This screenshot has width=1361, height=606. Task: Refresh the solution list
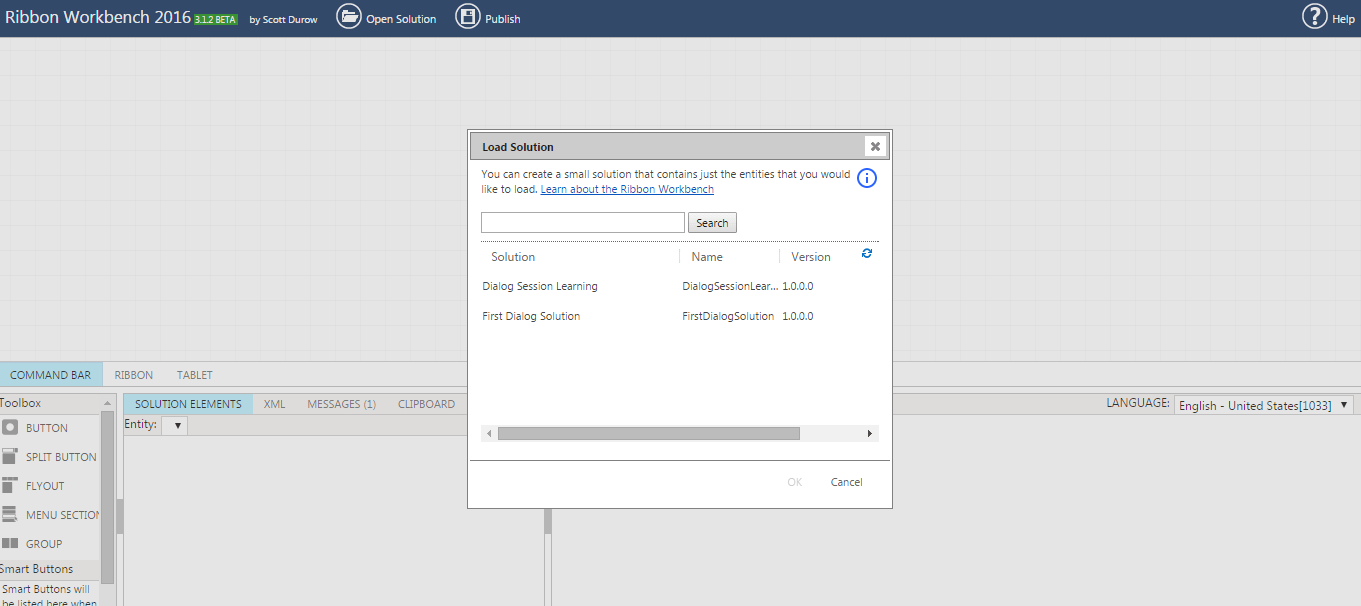coord(866,254)
